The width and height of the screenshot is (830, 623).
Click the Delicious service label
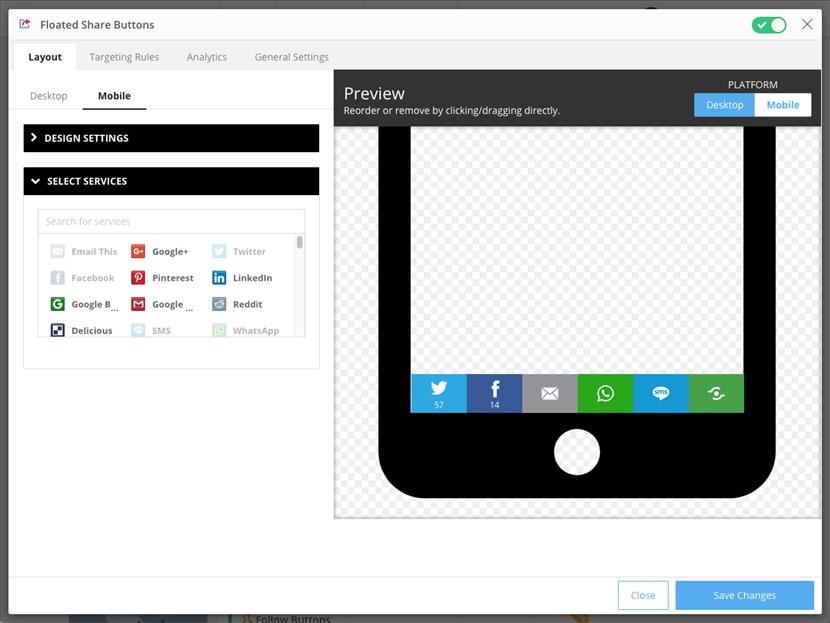click(92, 331)
